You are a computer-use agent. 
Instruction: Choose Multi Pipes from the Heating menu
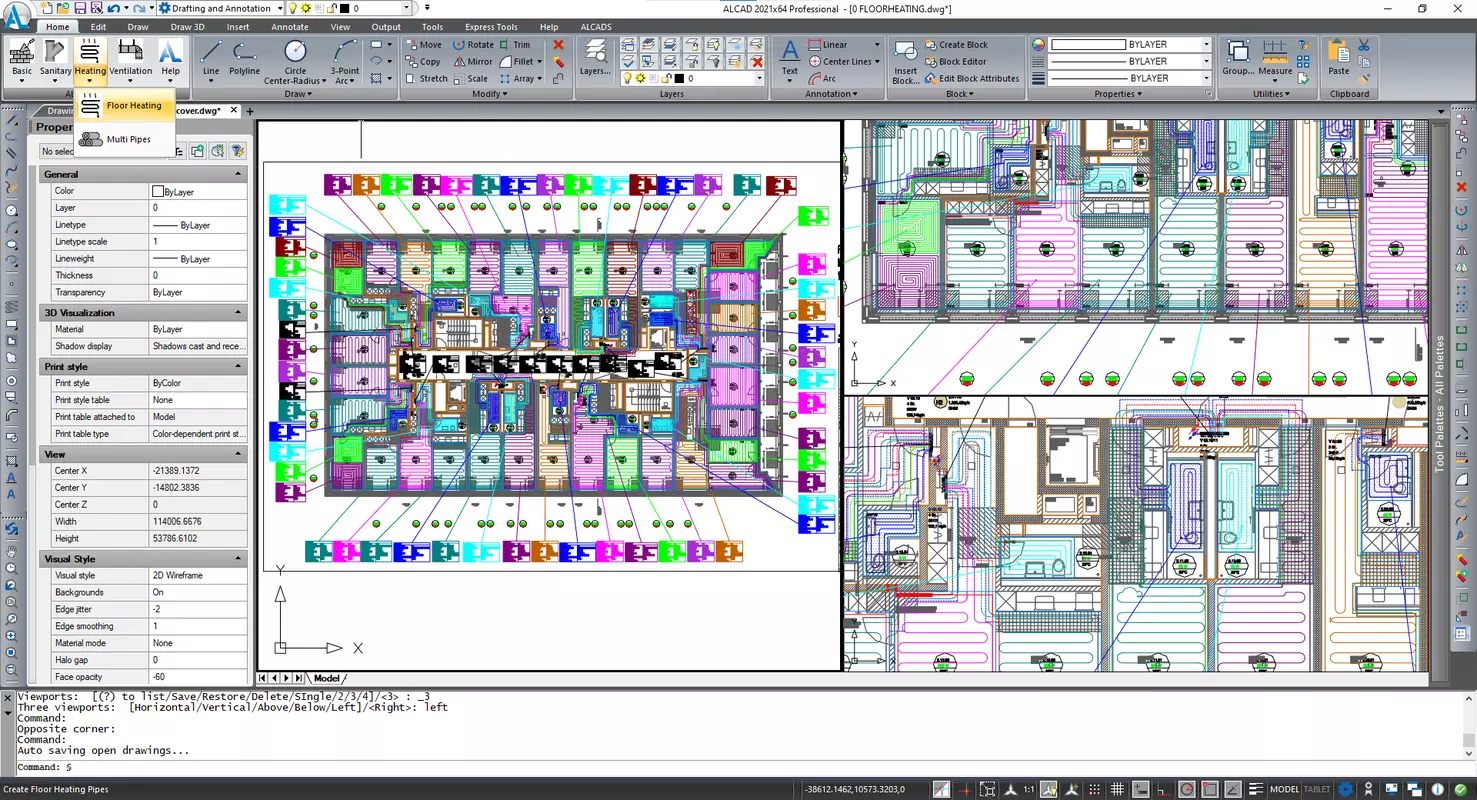125,139
